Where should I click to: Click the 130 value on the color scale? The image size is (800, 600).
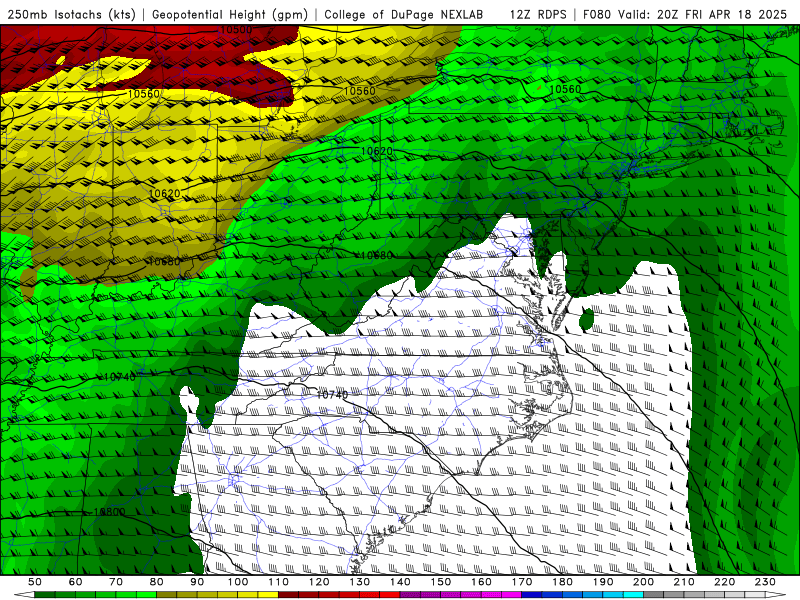[x=359, y=582]
